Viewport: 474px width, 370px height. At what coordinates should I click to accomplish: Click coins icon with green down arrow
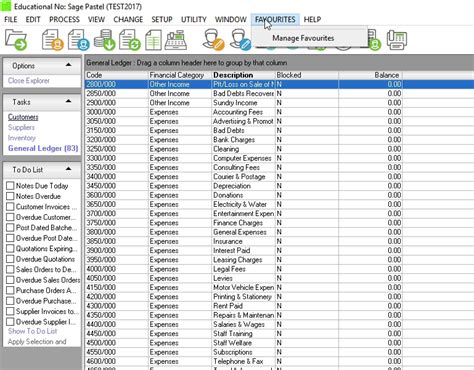point(105,40)
